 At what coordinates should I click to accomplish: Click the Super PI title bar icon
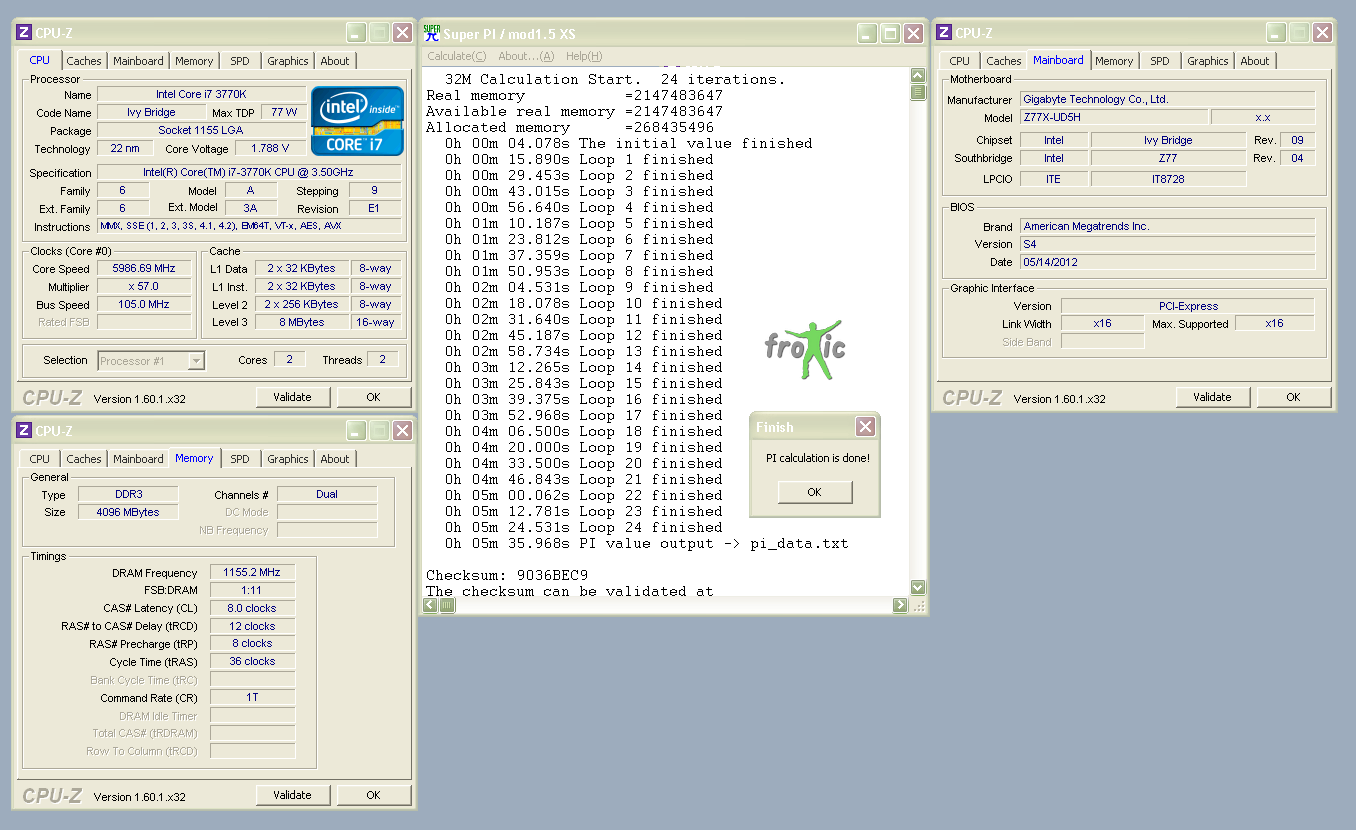433,33
